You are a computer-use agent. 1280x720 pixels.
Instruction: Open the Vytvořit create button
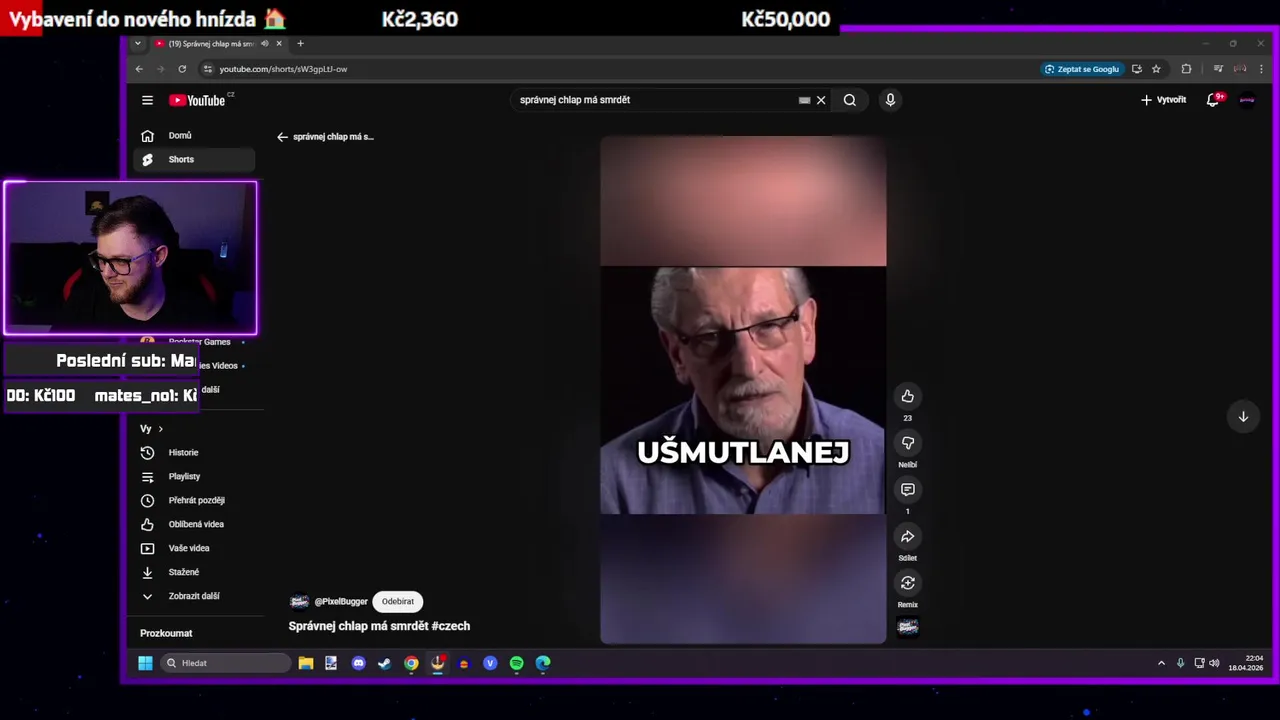point(1163,100)
